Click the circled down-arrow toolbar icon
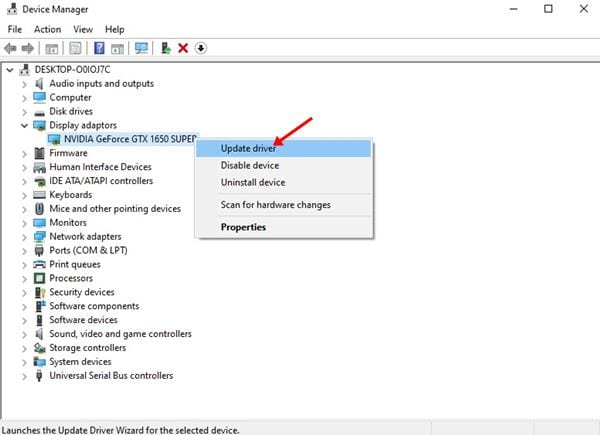600x435 pixels. tap(201, 48)
